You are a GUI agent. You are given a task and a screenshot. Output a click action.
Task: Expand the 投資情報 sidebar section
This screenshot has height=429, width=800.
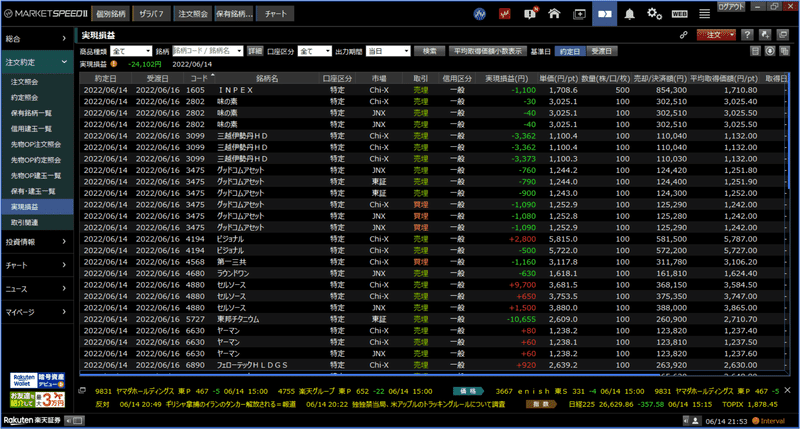point(37,242)
